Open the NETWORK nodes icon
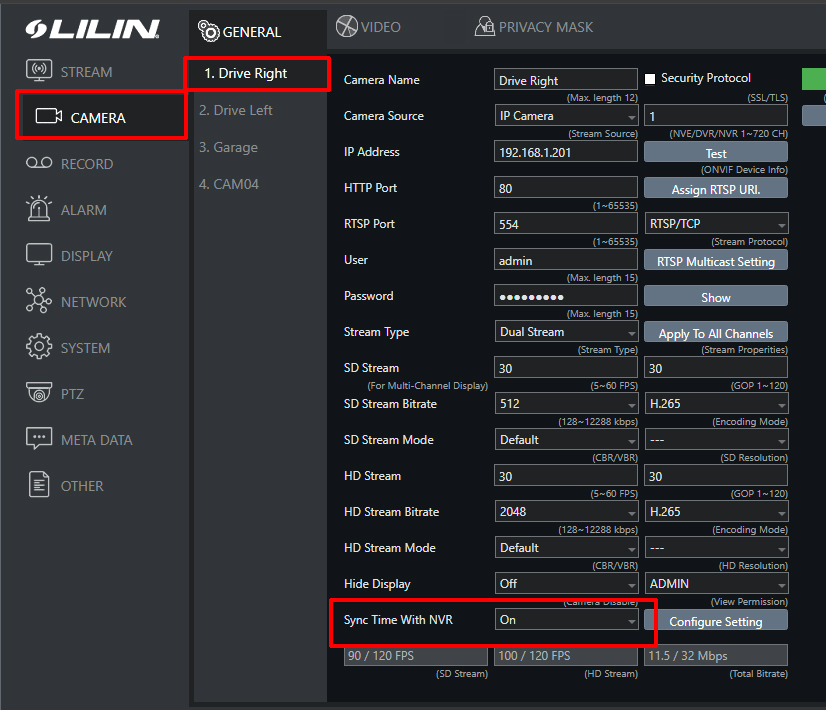This screenshot has height=710, width=826. click(x=38, y=301)
